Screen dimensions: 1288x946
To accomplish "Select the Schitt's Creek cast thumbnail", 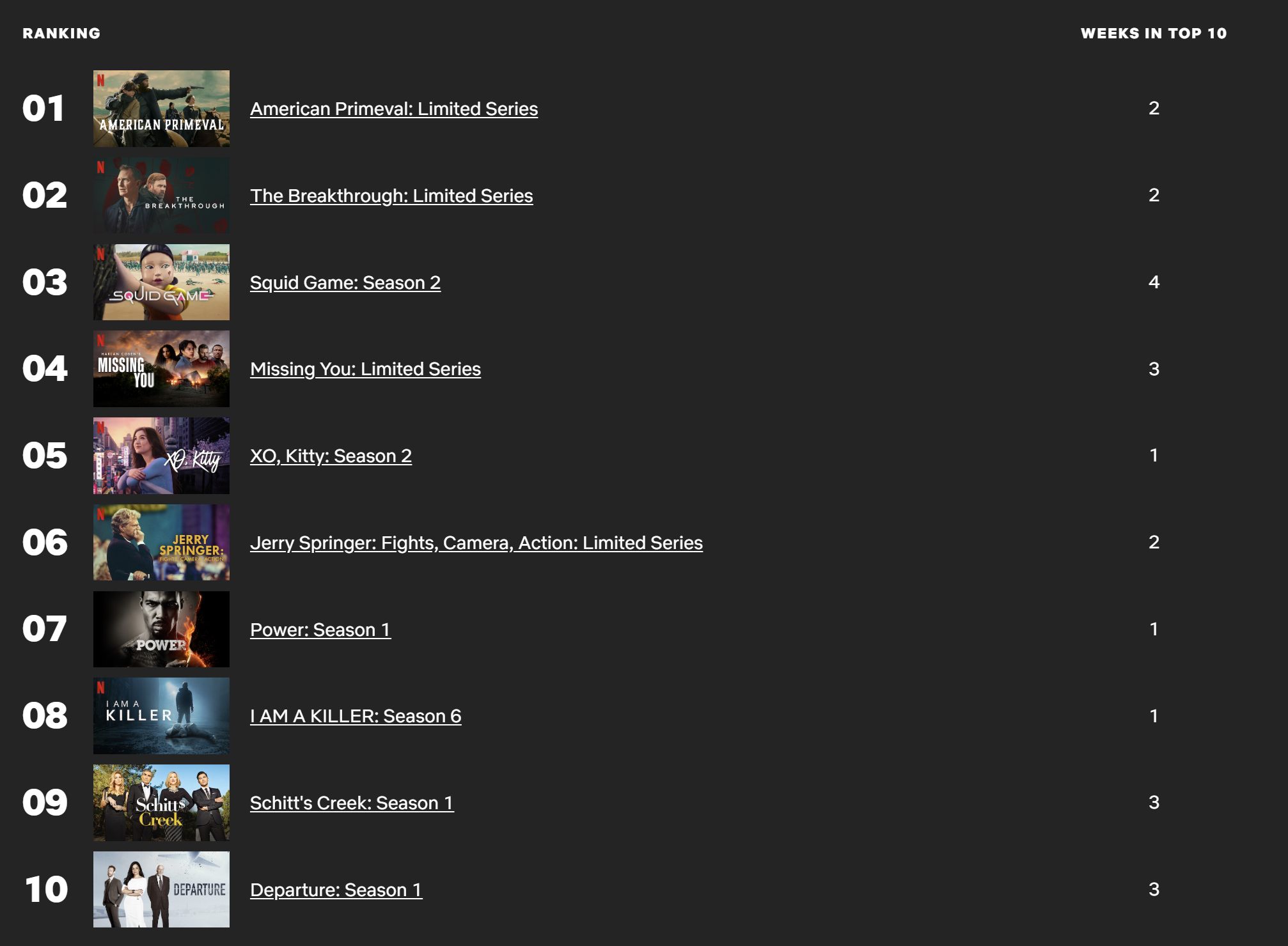I will (161, 803).
